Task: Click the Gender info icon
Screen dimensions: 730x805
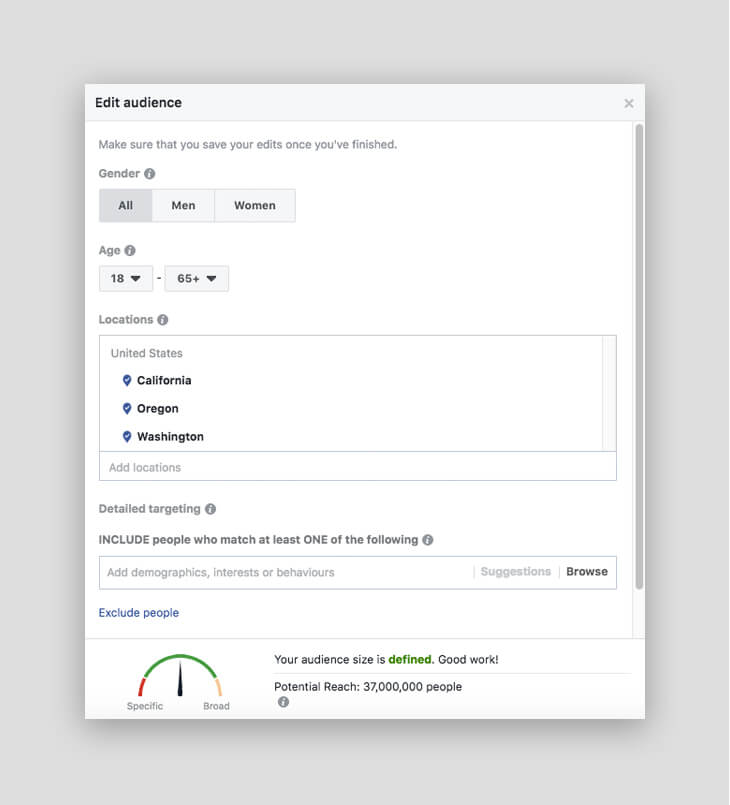Action: [149, 174]
